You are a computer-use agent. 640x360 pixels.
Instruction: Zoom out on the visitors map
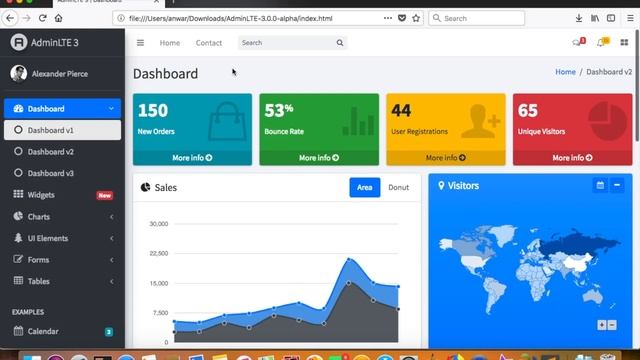click(x=612, y=325)
